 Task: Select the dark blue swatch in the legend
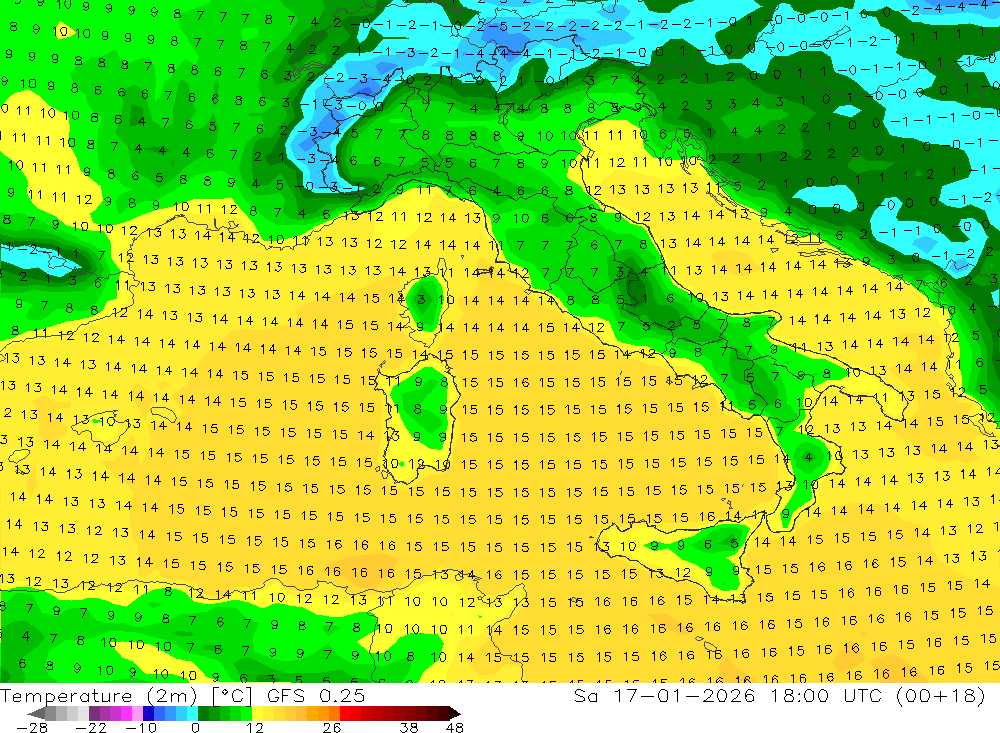pyautogui.click(x=148, y=713)
